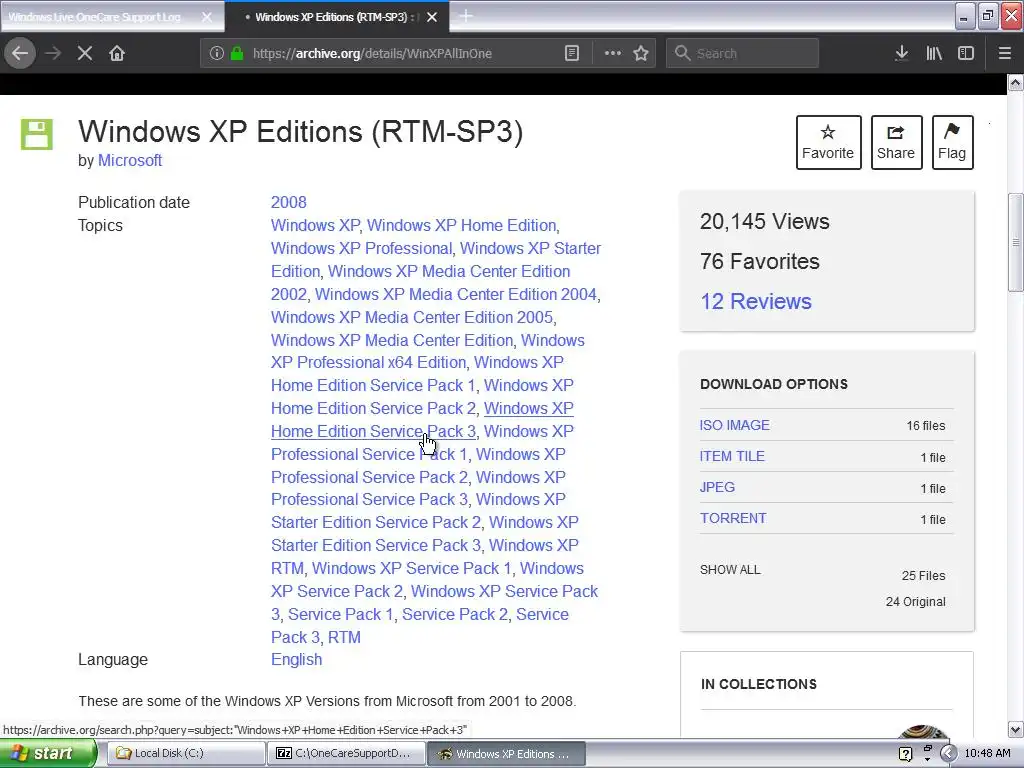Open the Firefox hamburger menu
The image size is (1024, 768).
[1004, 53]
